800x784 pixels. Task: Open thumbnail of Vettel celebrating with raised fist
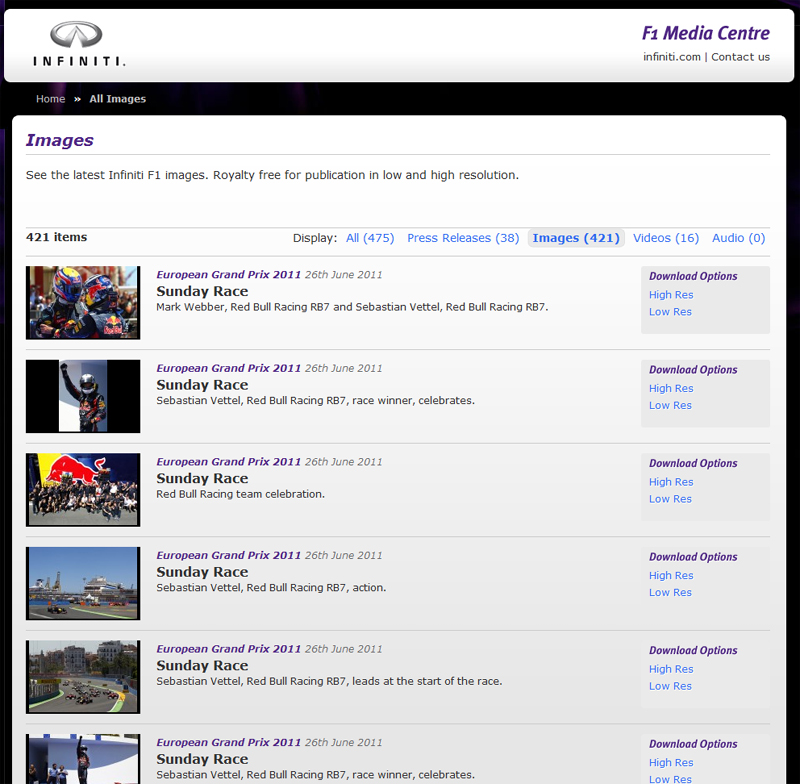pyautogui.click(x=83, y=396)
